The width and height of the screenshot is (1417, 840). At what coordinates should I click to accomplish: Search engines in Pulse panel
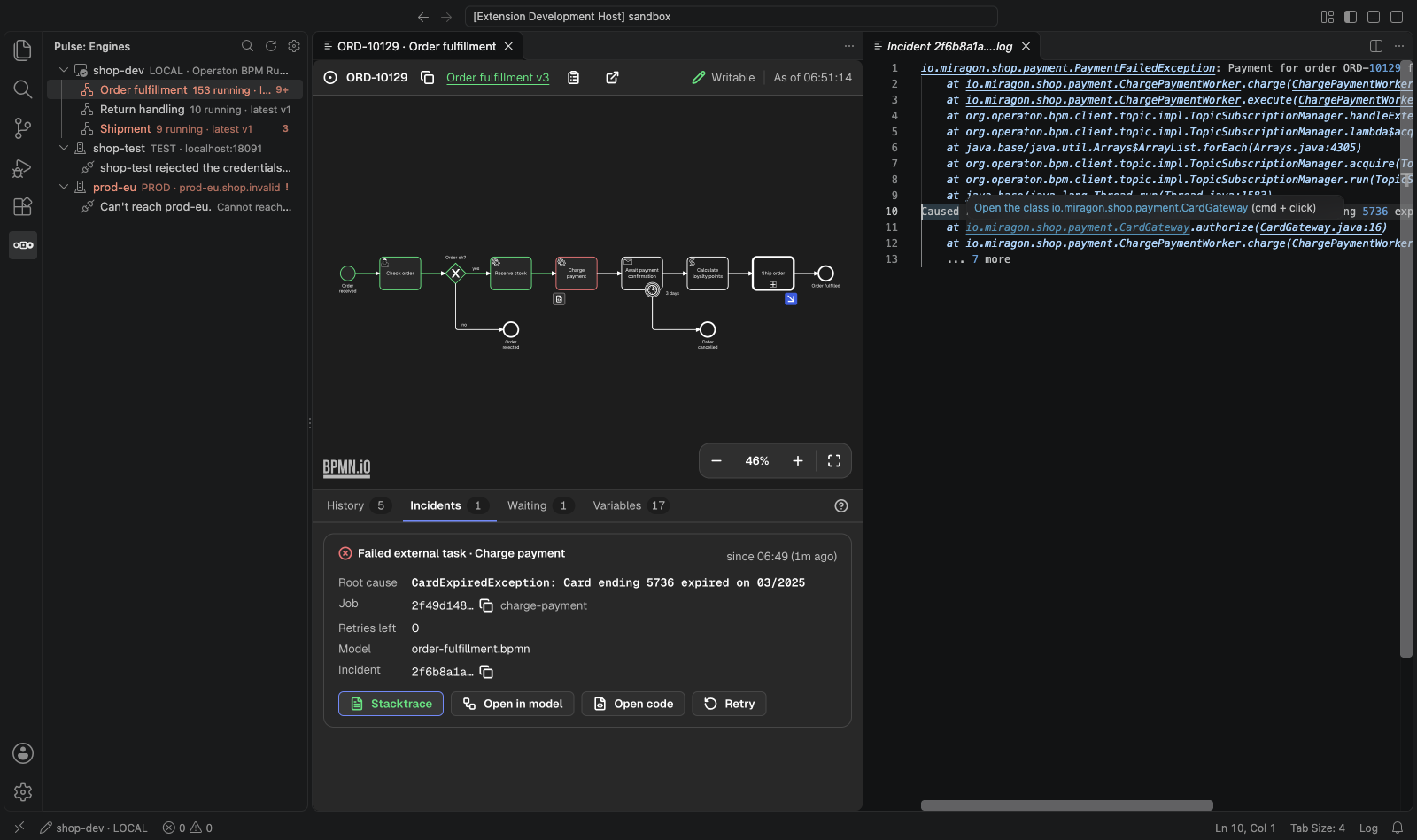247,46
